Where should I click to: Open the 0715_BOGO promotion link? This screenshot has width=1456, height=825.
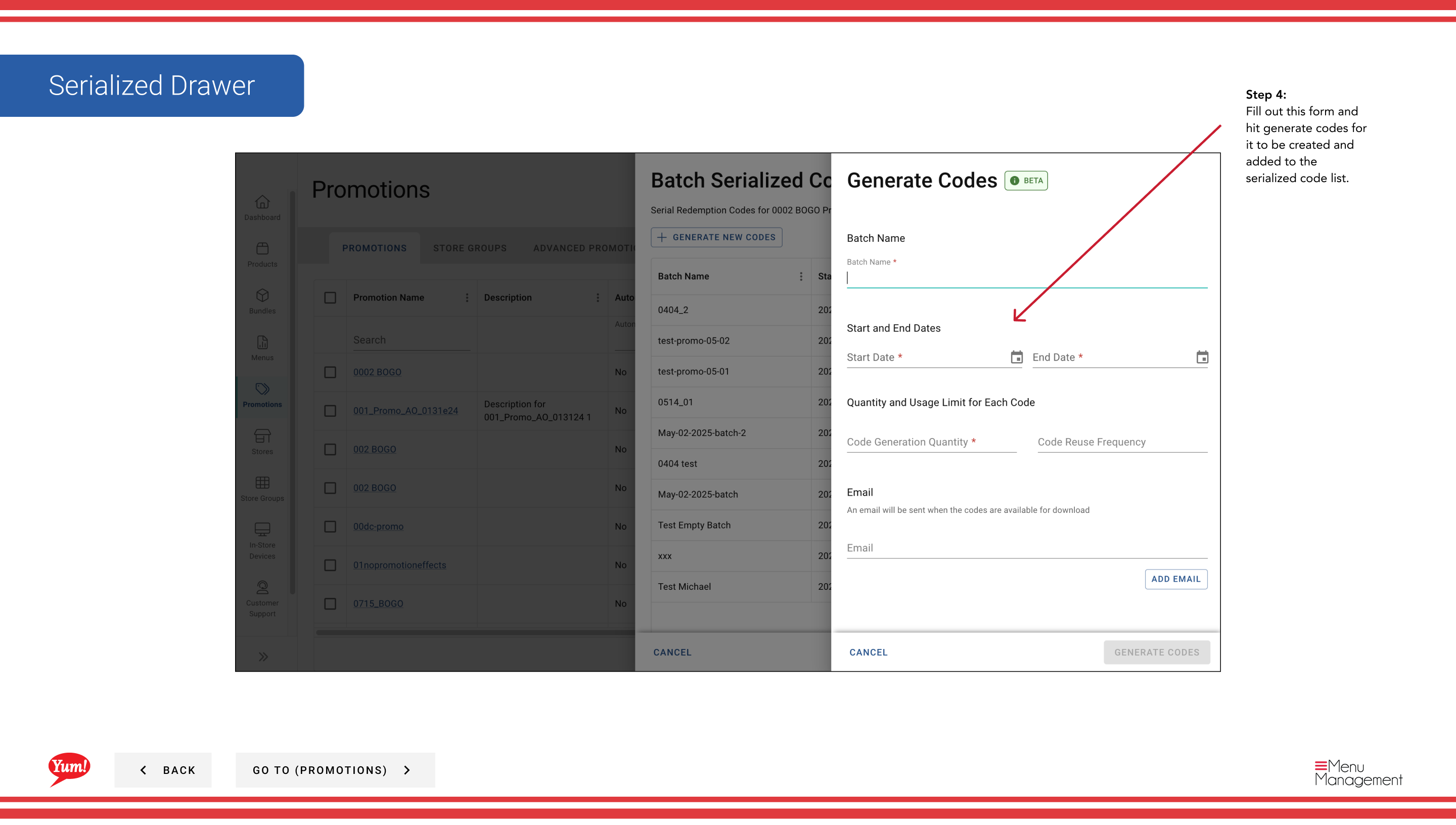[378, 603]
